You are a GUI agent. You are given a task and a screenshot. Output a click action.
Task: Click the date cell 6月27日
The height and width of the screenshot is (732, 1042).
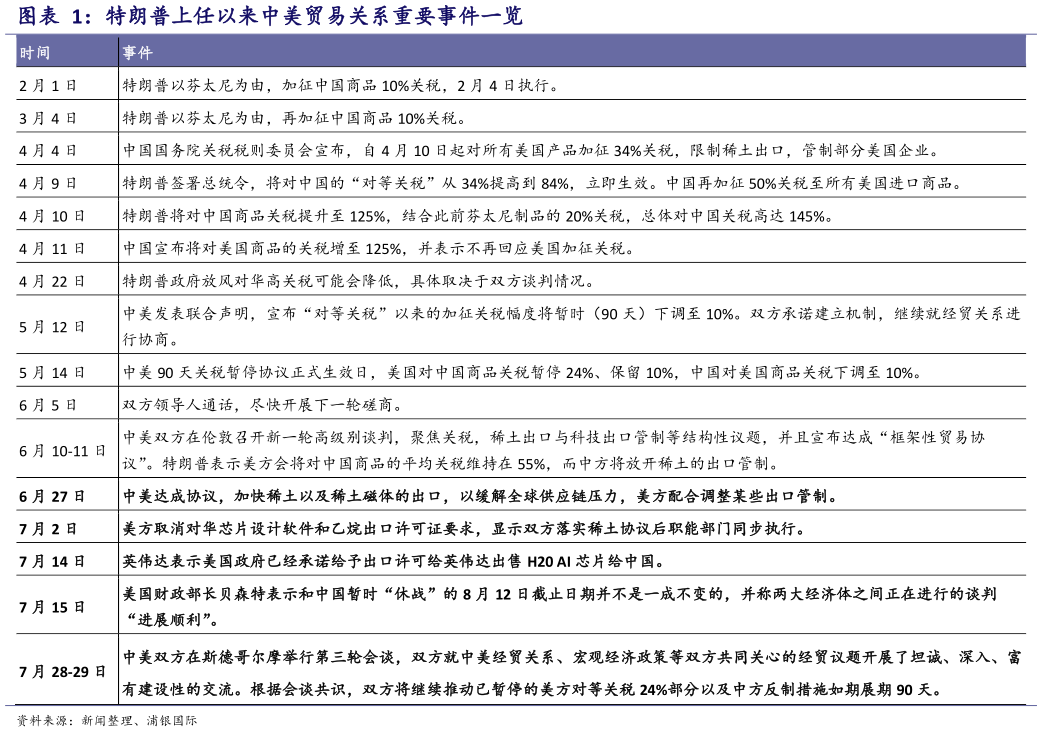[x=52, y=496]
